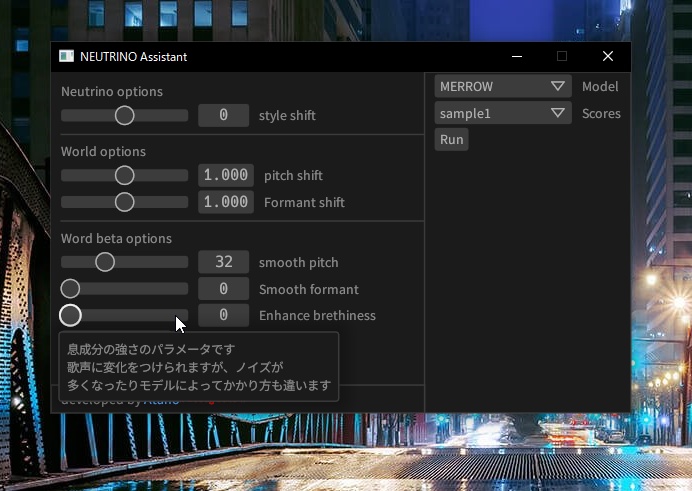Click the Enhance brethiness label
The height and width of the screenshot is (491, 692).
point(317,315)
